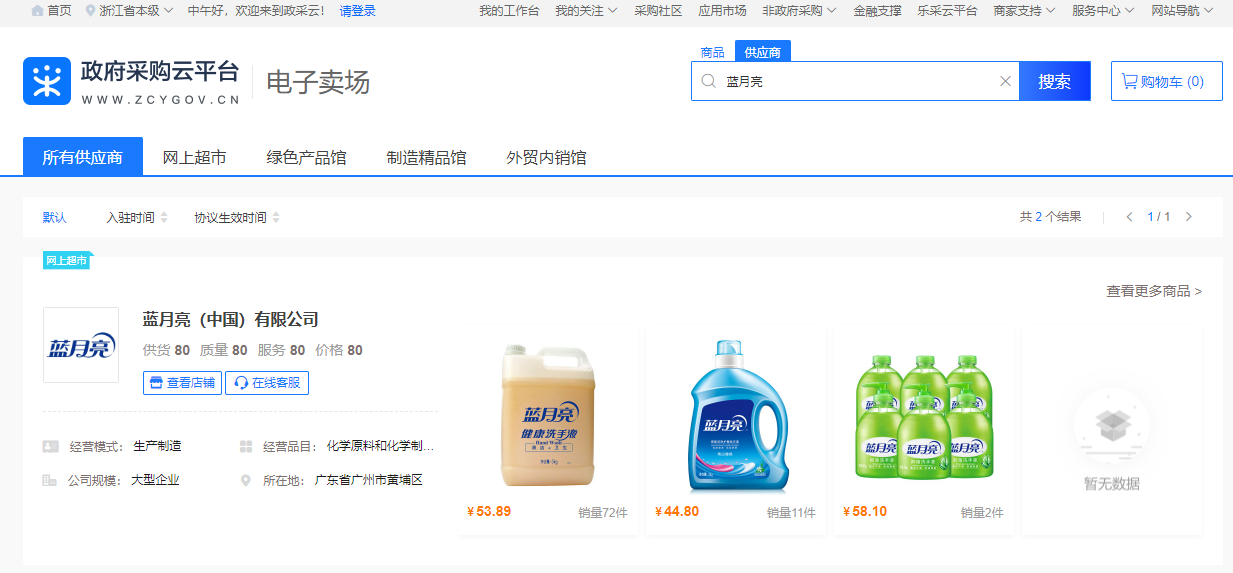Click the price ¥44.80
The image size is (1233, 573).
click(x=677, y=511)
